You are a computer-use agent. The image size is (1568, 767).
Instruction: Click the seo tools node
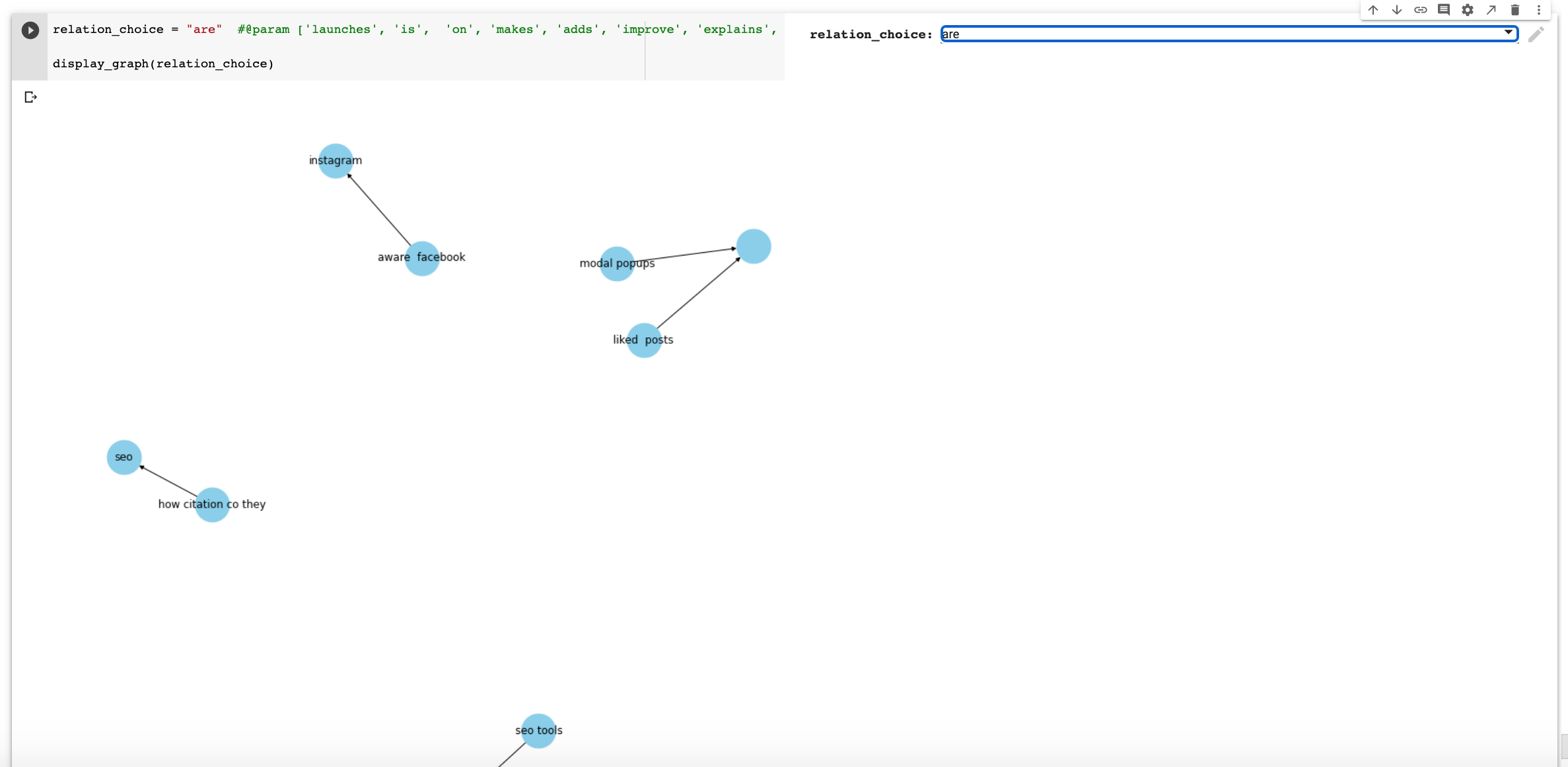coord(538,730)
